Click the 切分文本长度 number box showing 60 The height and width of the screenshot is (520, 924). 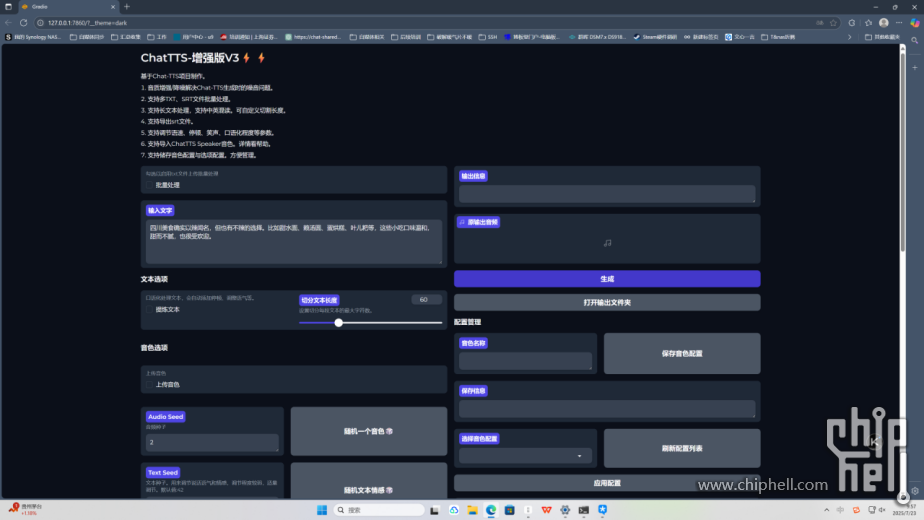click(426, 300)
